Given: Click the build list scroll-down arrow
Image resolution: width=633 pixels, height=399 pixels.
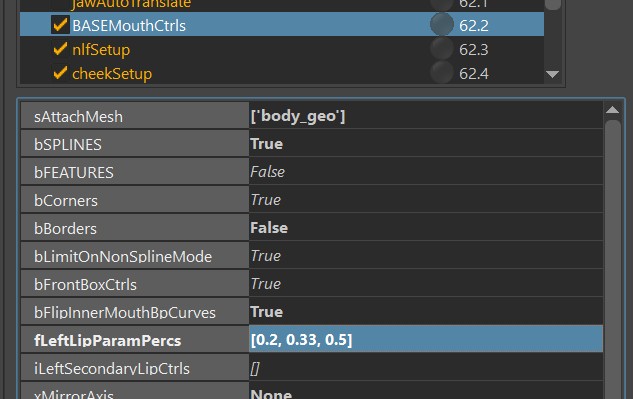Looking at the screenshot, I should point(552,74).
